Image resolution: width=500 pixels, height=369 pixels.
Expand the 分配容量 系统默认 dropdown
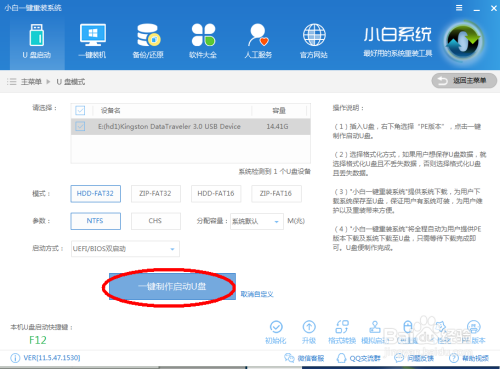click(257, 221)
